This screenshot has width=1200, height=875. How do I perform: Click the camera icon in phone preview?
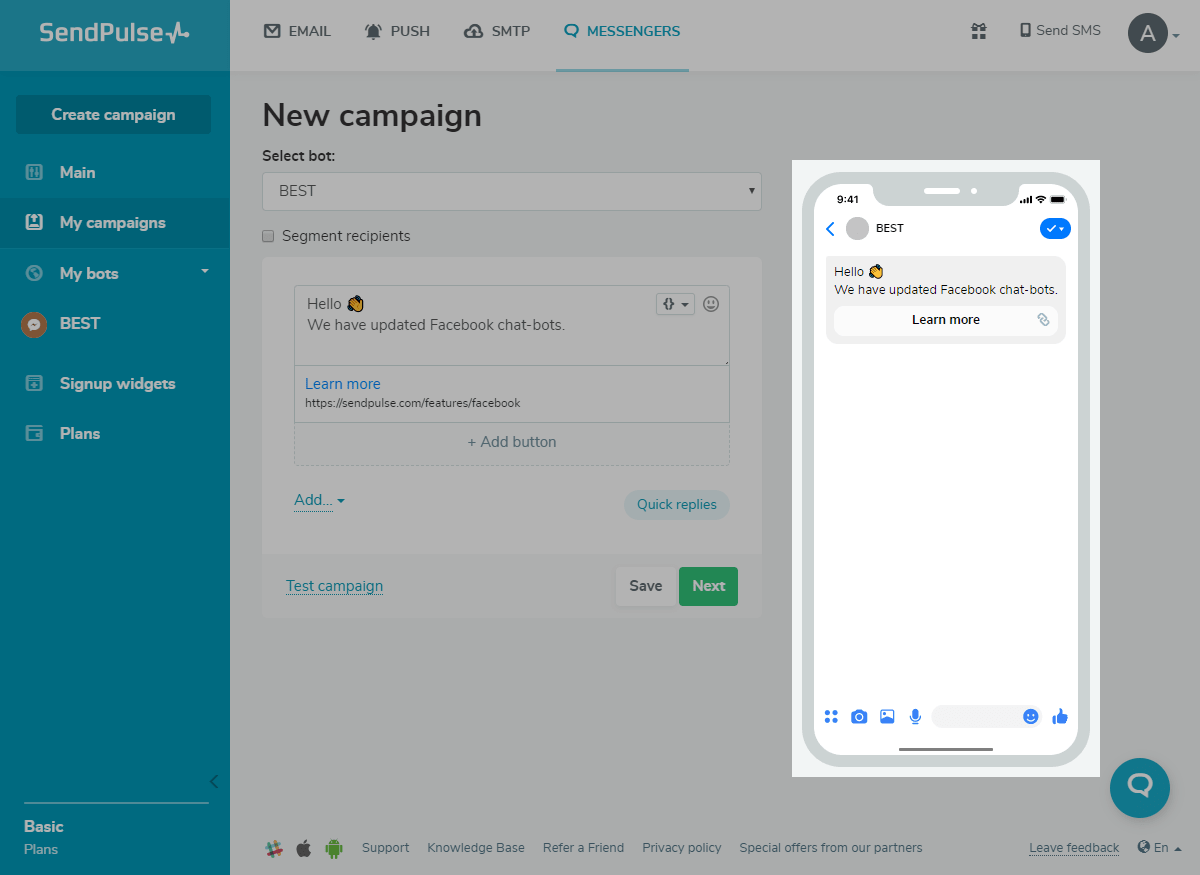pos(859,716)
